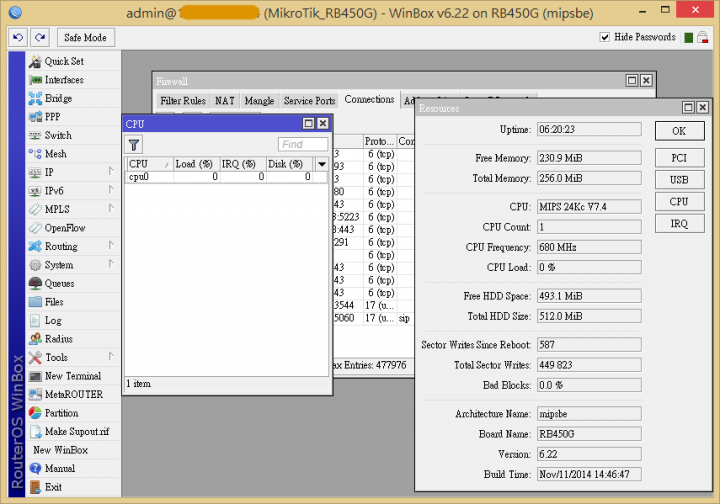Viewport: 720px width, 504px height.
Task: Open the Switch sidebar icon
Action: (x=35, y=135)
